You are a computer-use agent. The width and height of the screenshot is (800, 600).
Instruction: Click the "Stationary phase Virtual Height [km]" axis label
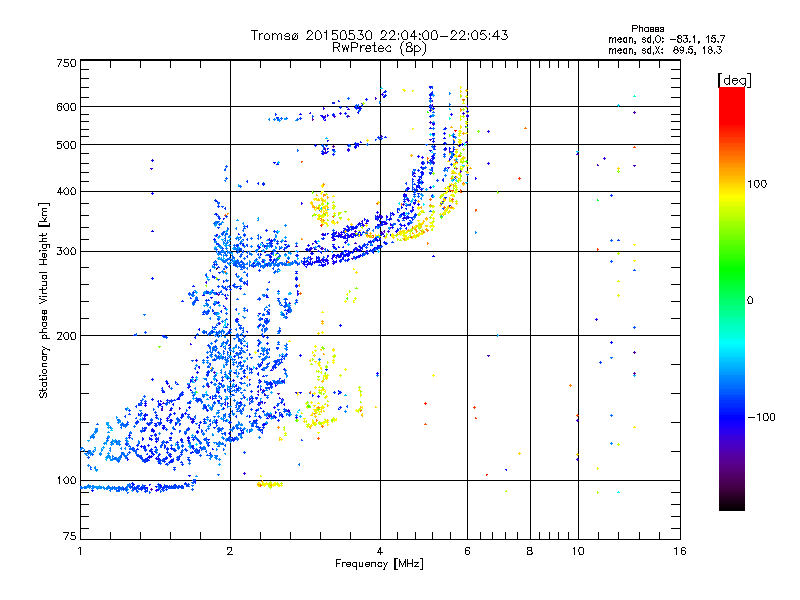click(x=43, y=301)
